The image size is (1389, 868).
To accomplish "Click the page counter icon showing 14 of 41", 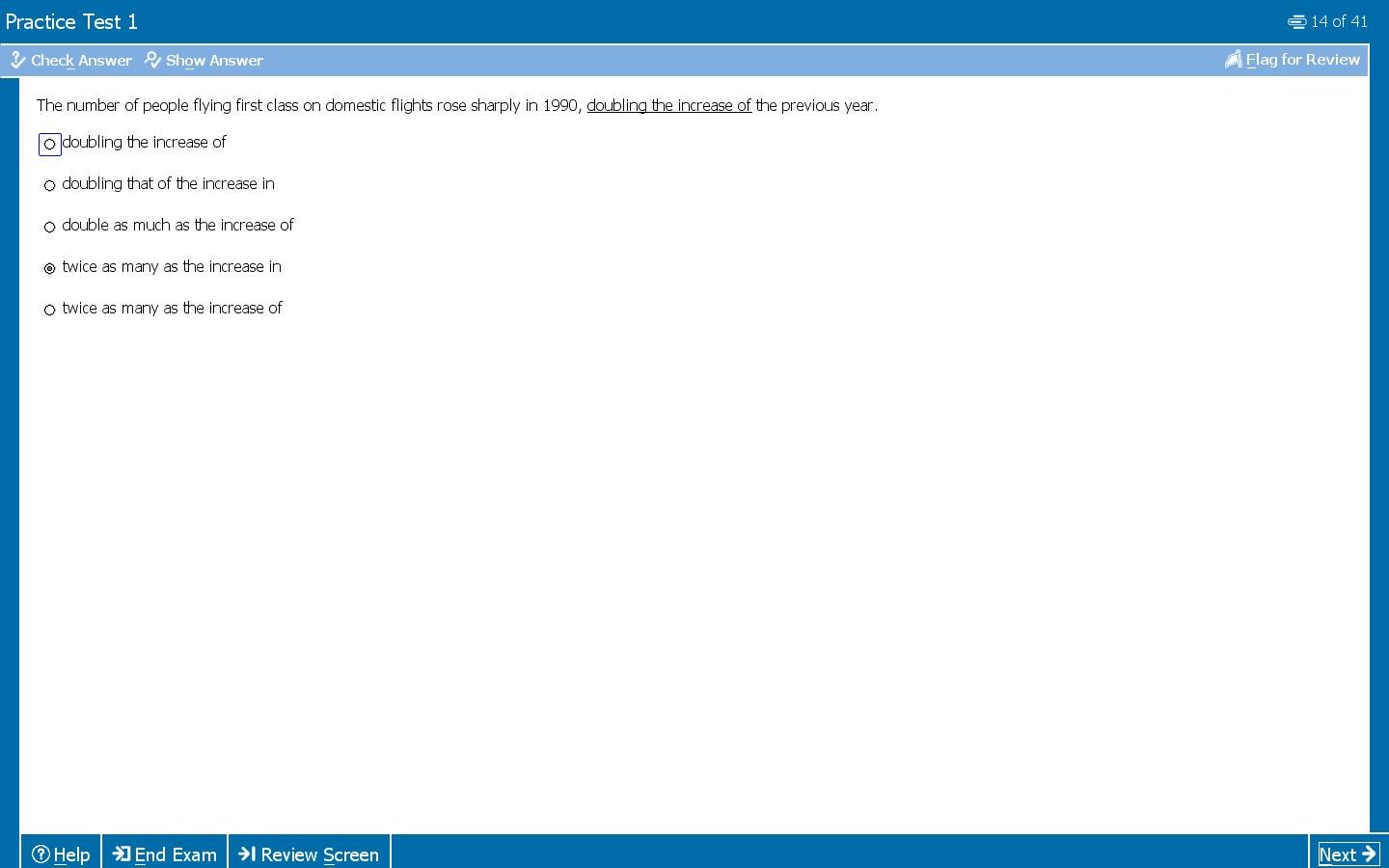I will (1295, 20).
